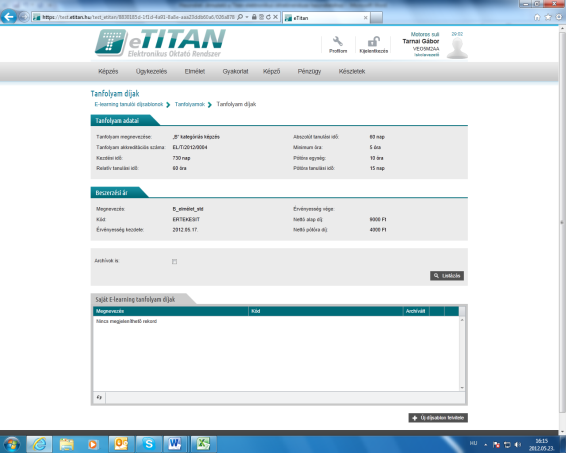Screen dimensions: 566x453
Task: Toggle the Archívok is checkbox
Action: 174,261
